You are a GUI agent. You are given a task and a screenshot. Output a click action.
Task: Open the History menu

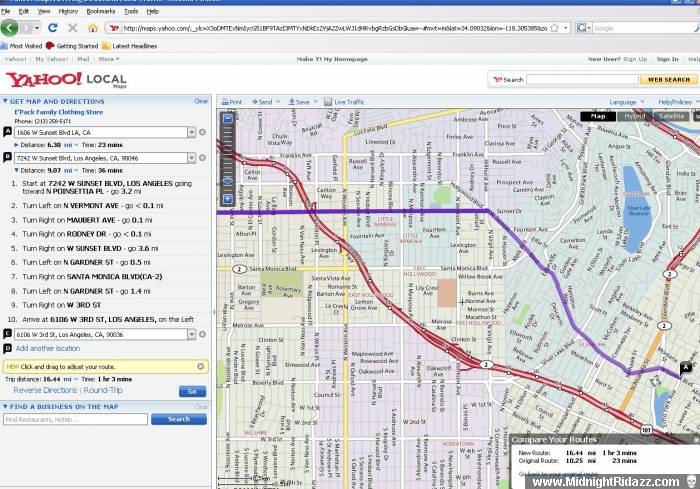[68, 11]
